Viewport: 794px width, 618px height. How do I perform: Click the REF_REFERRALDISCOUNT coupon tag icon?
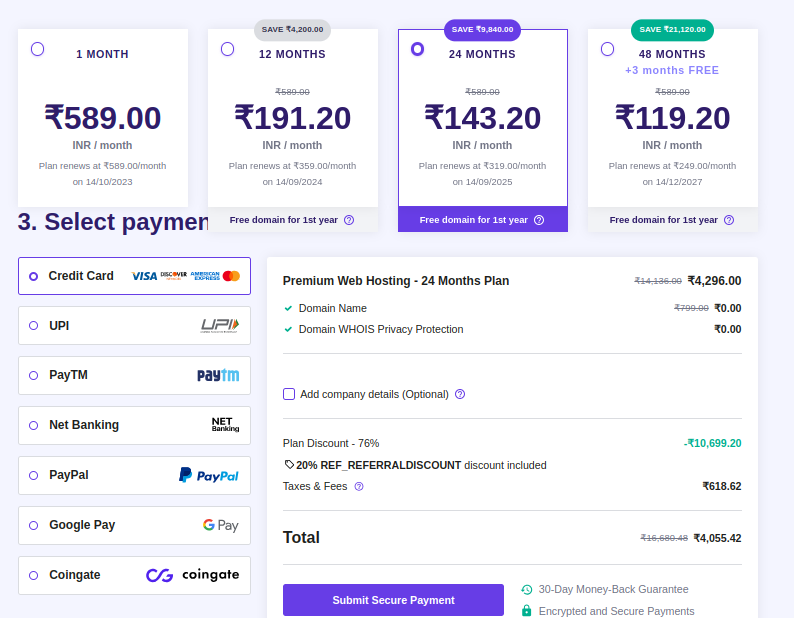289,465
